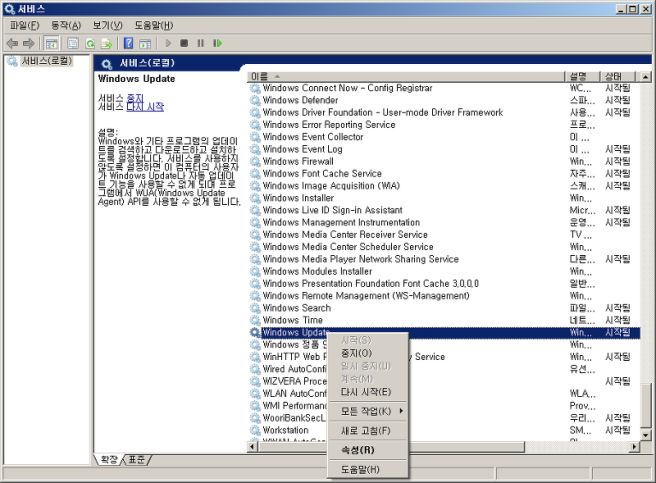The image size is (656, 483).
Task: Select the gear icon of Windows Update
Action: coord(255,333)
